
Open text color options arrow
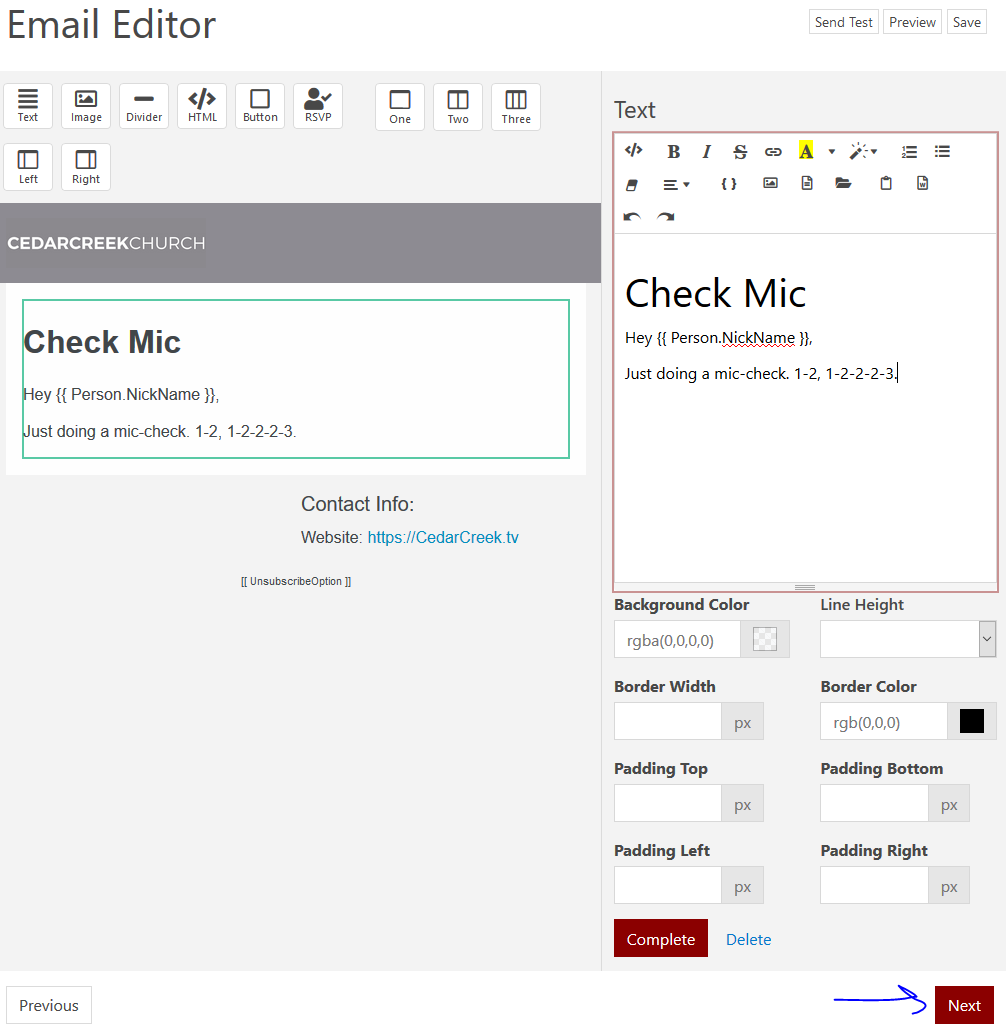coord(832,152)
